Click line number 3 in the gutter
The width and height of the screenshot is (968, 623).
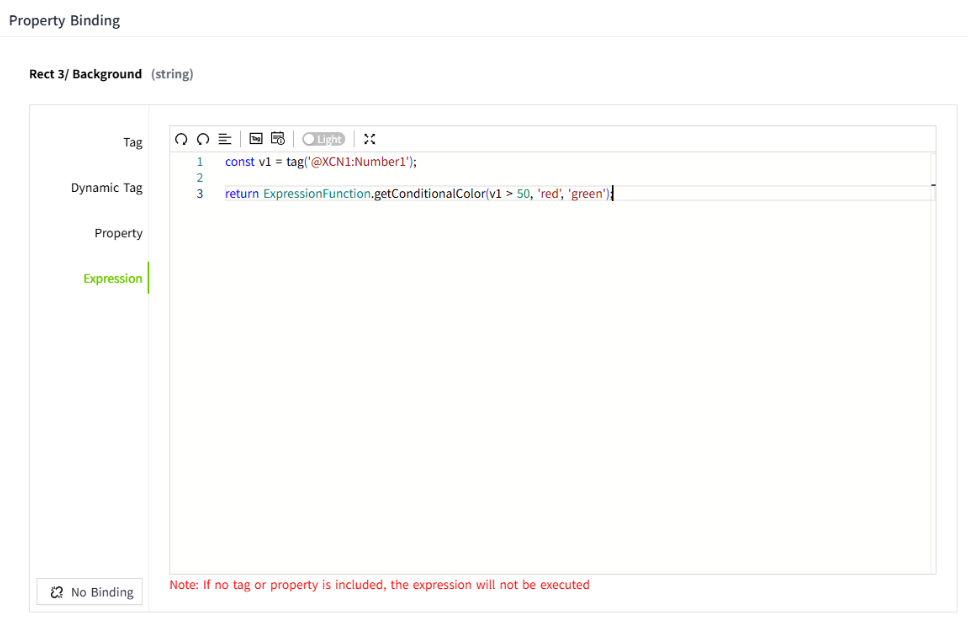(200, 194)
